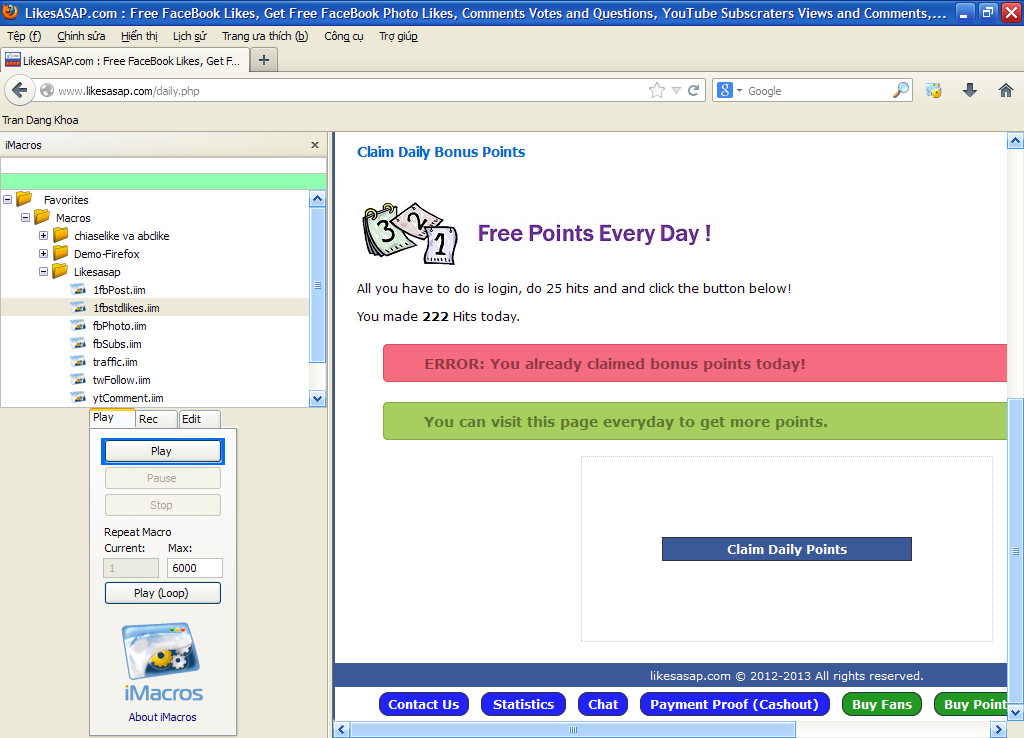Reload the page with the refresh icon
This screenshot has width=1024, height=738.
click(694, 90)
